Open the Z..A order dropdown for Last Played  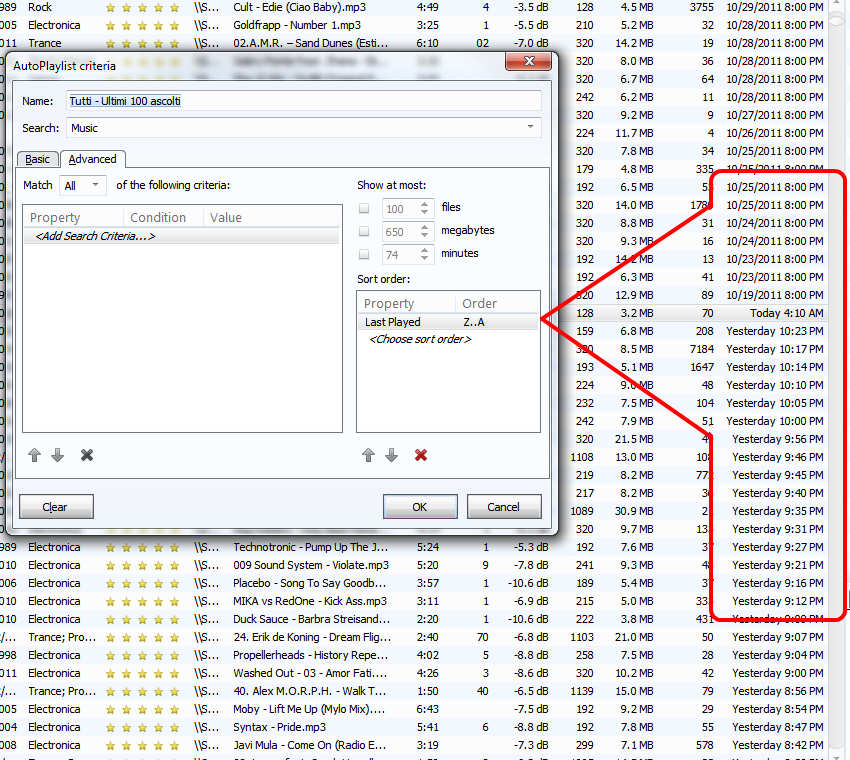(x=496, y=322)
